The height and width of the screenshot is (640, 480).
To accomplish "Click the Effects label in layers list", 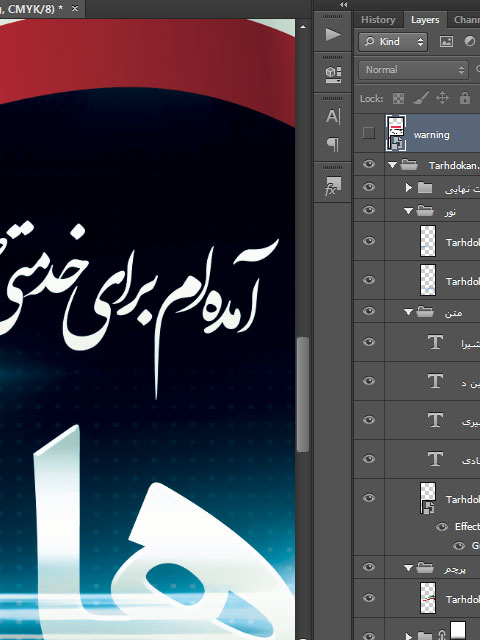I will pyautogui.click(x=467, y=527).
